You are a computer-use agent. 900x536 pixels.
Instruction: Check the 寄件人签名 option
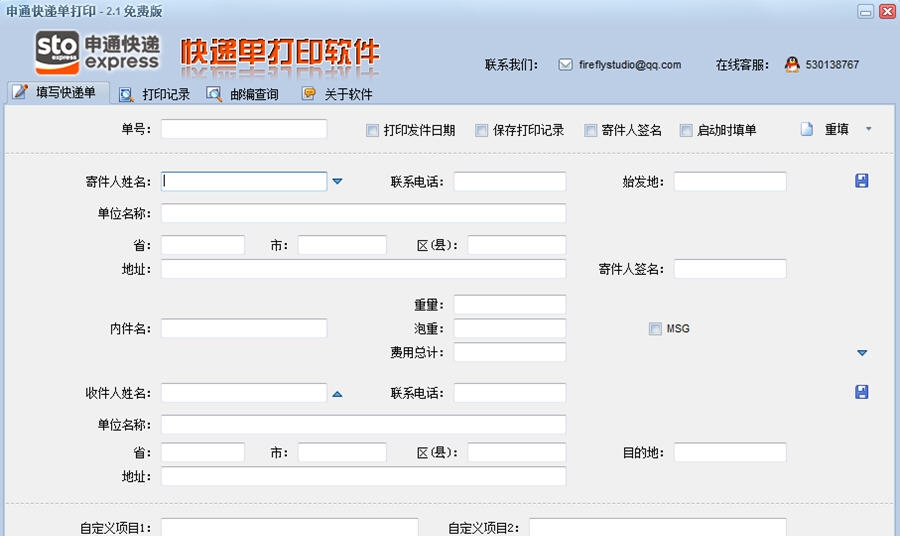[591, 131]
